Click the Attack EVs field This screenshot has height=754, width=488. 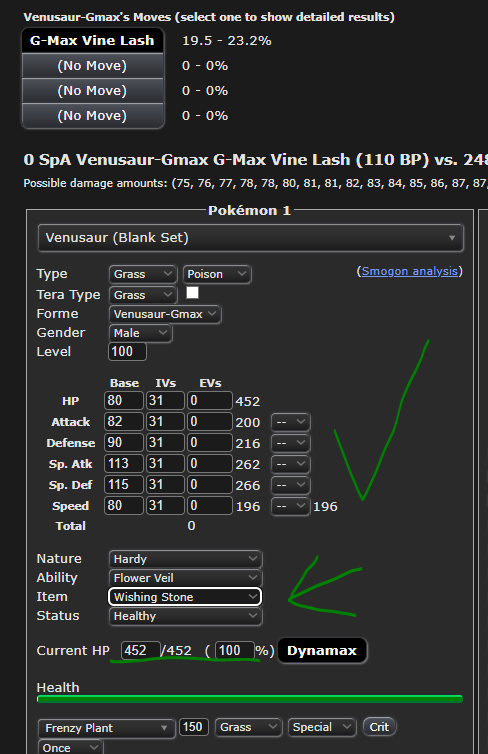pos(210,422)
